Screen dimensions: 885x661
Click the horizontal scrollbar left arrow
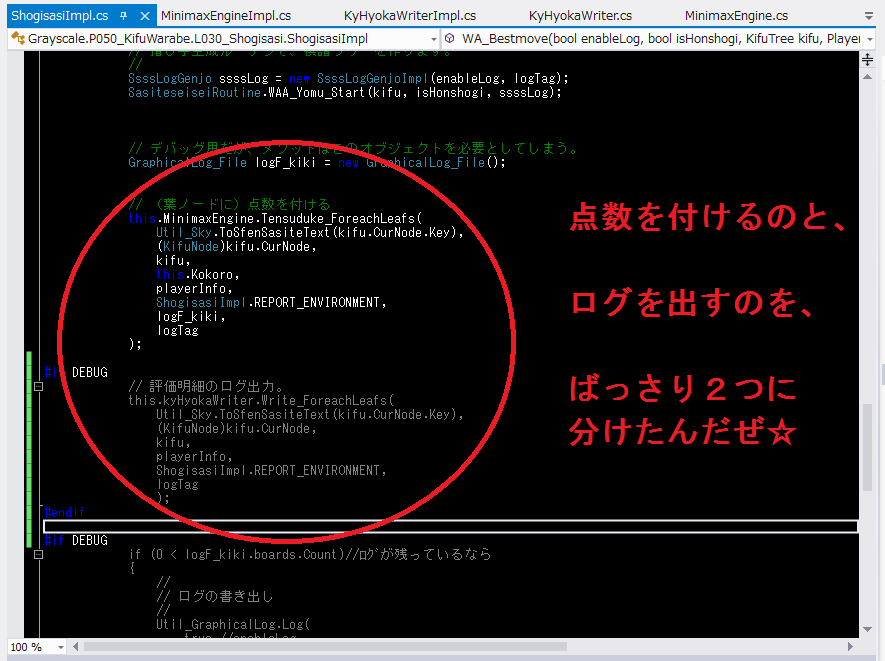point(75,647)
